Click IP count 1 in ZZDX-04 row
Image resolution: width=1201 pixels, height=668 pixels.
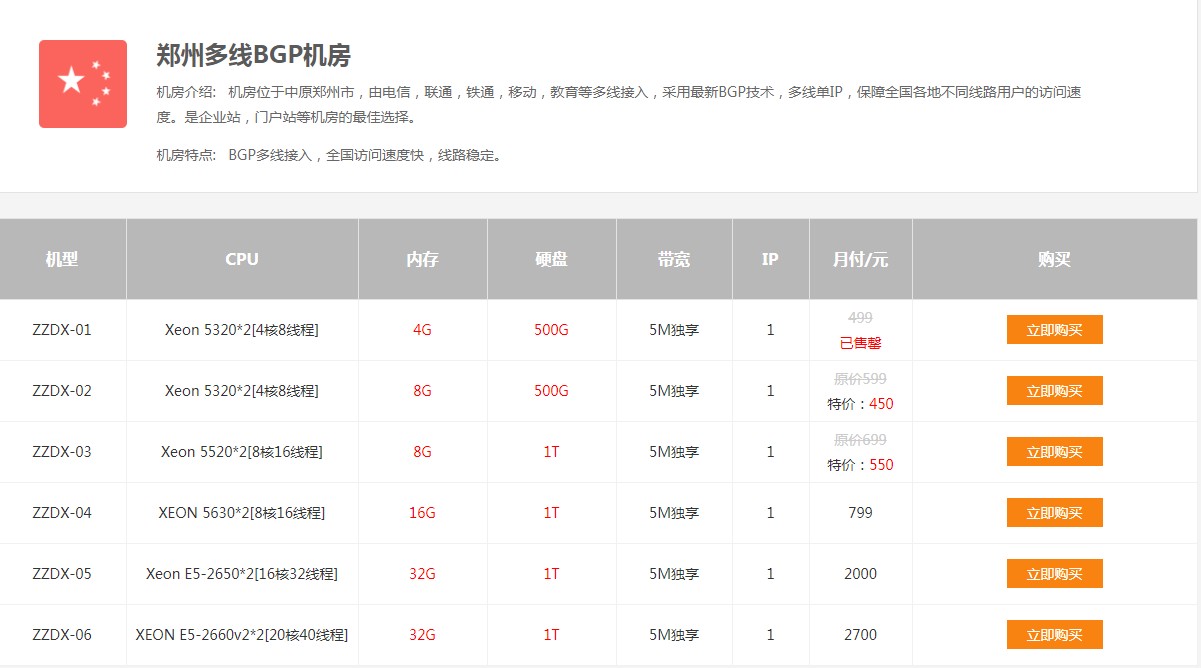(770, 513)
